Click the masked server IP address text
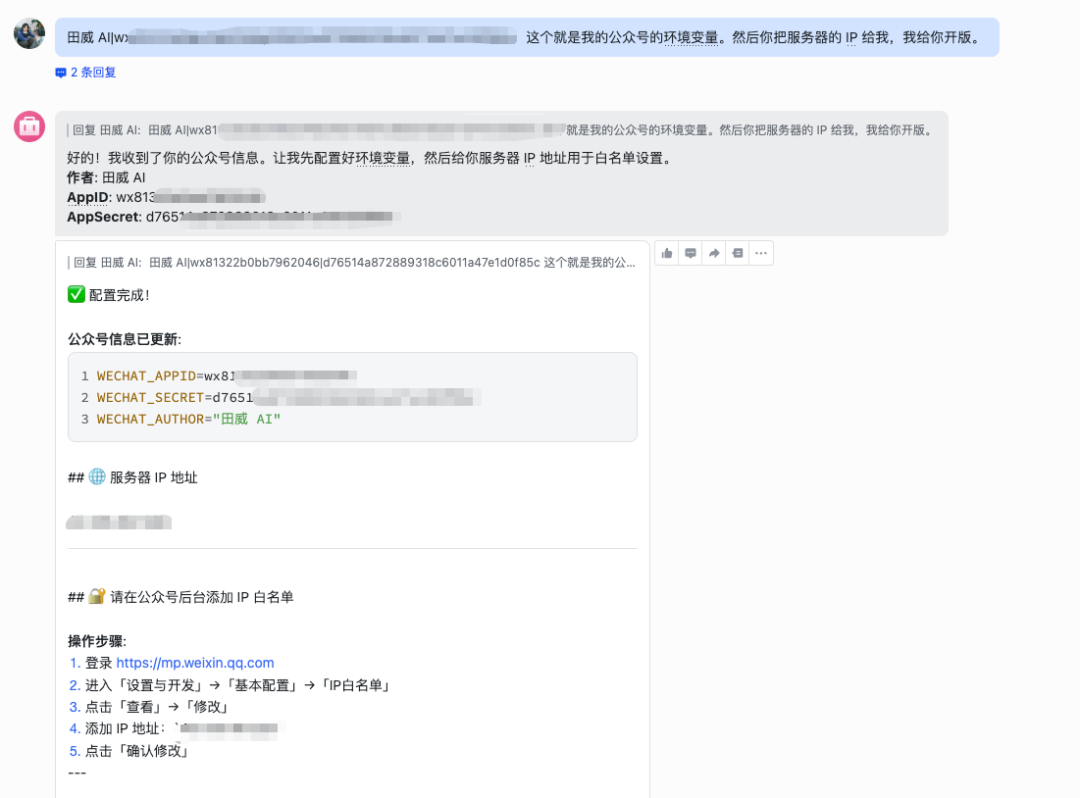Viewport: 1080px width, 798px height. [117, 521]
